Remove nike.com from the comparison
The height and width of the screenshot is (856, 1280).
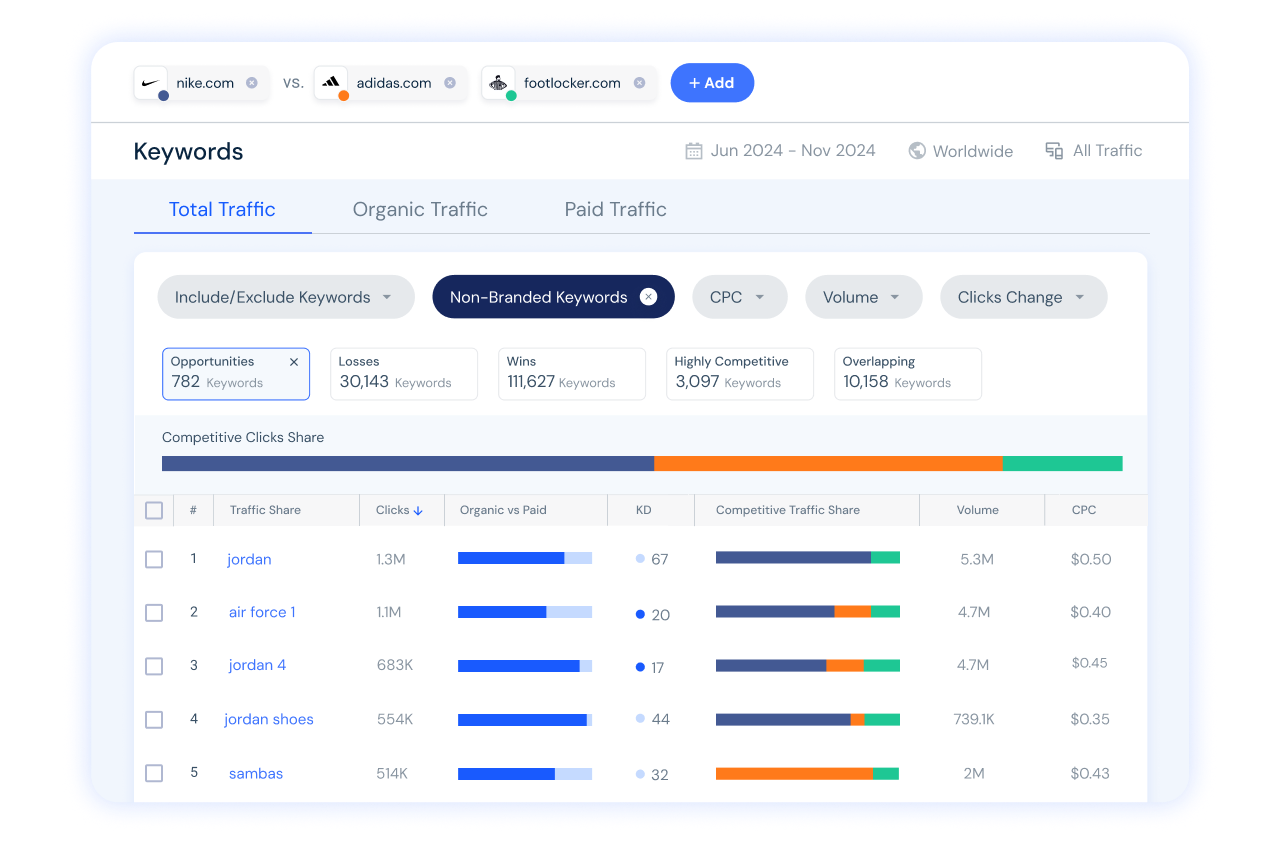pos(252,83)
